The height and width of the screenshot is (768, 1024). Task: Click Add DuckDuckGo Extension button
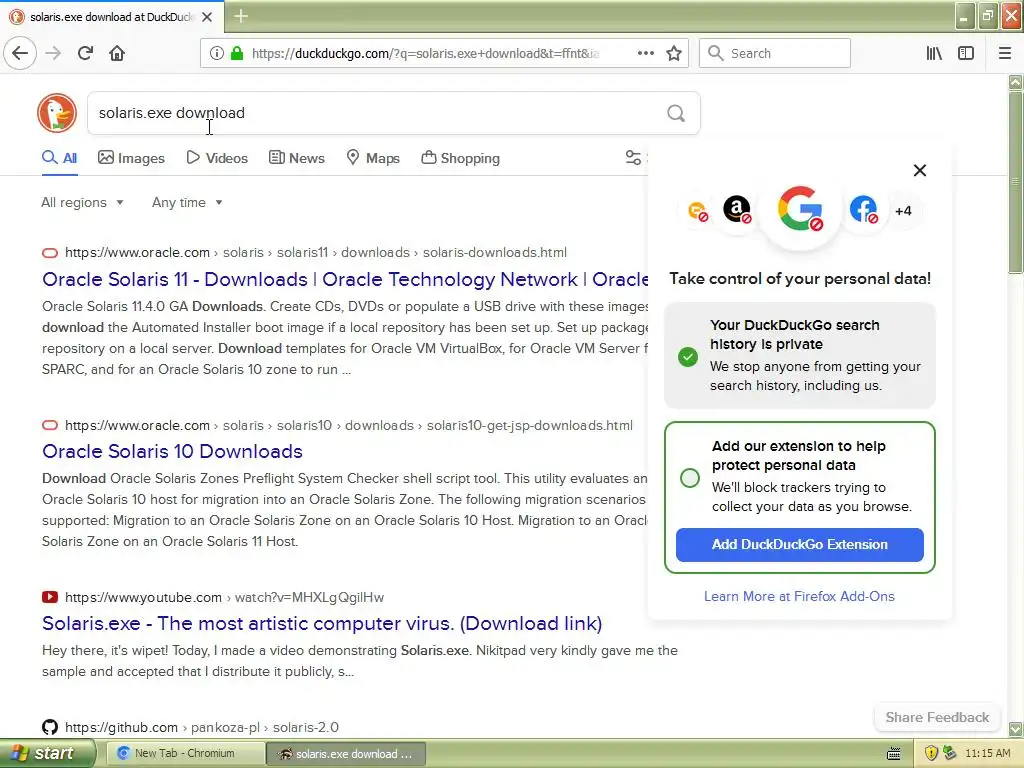coord(799,545)
